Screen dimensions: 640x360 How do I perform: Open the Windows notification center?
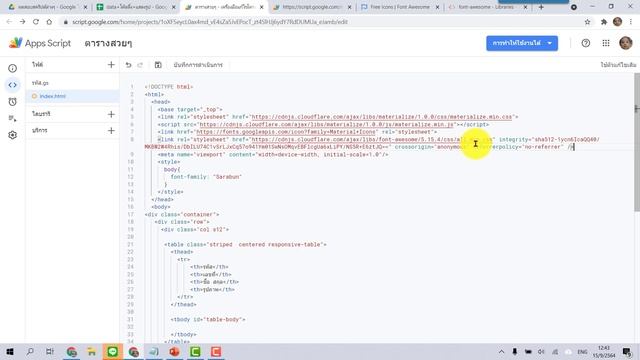627,351
